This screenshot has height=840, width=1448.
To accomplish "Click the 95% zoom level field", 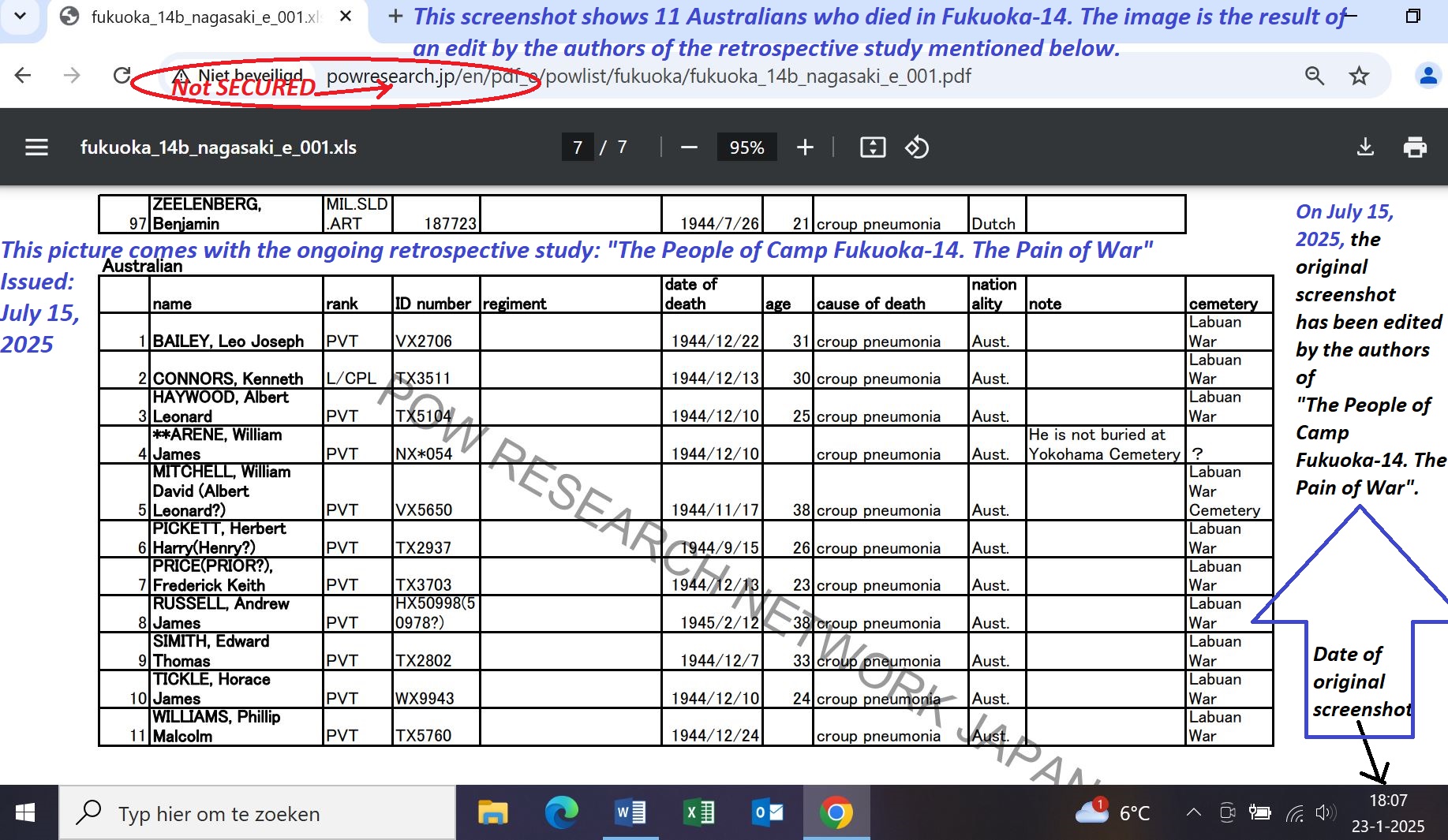I will (x=746, y=147).
